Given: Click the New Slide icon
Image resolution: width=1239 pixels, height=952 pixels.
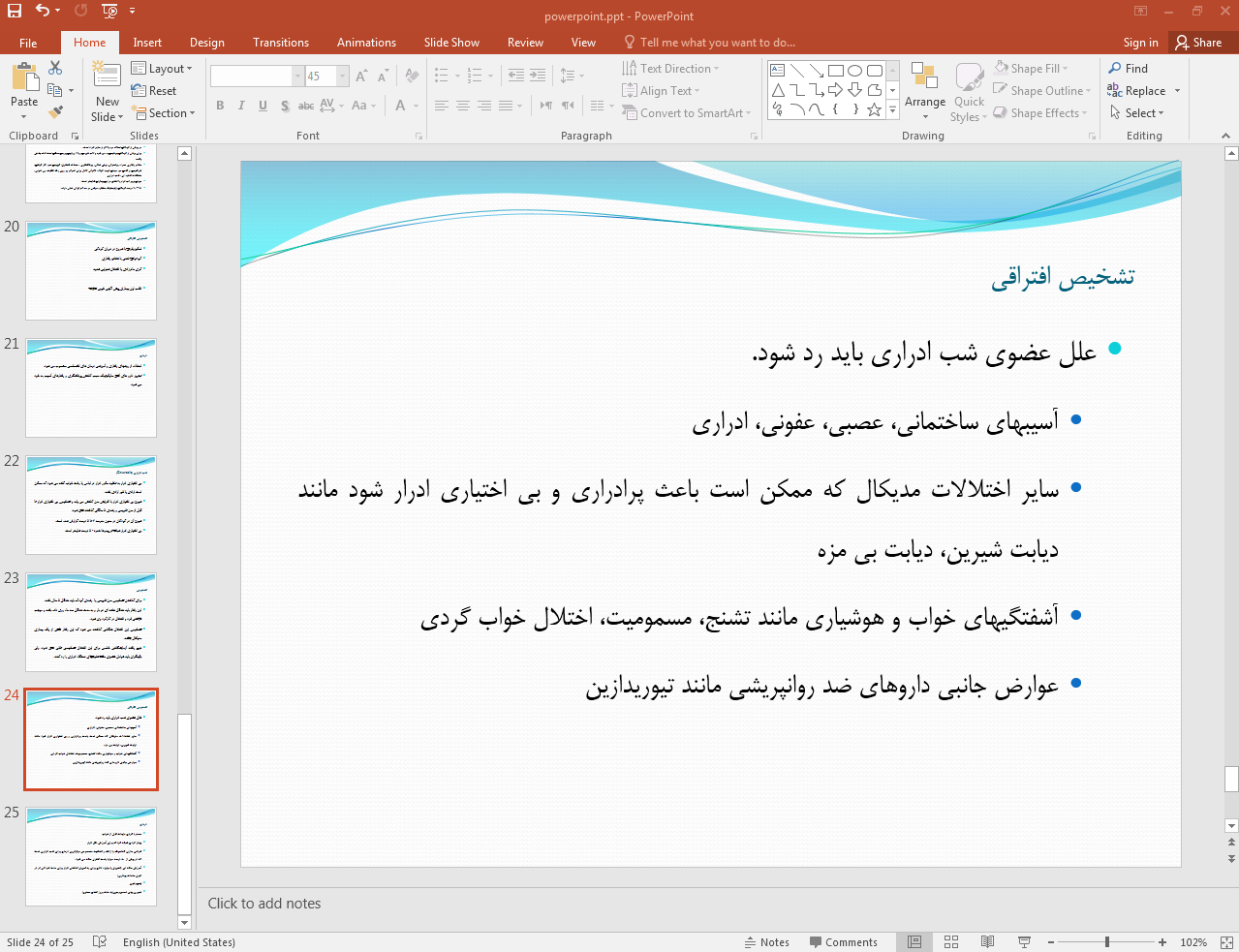Looking at the screenshot, I should [x=108, y=77].
